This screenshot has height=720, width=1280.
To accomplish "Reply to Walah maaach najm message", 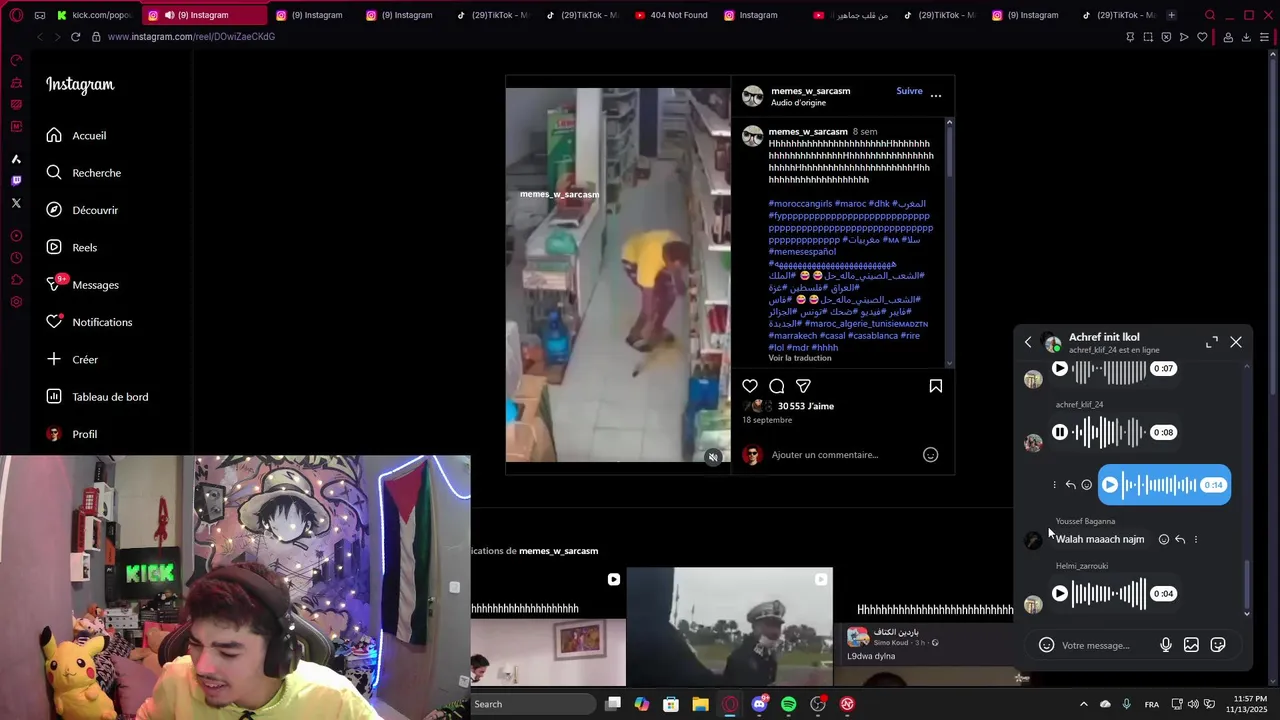I will click(x=1180, y=540).
